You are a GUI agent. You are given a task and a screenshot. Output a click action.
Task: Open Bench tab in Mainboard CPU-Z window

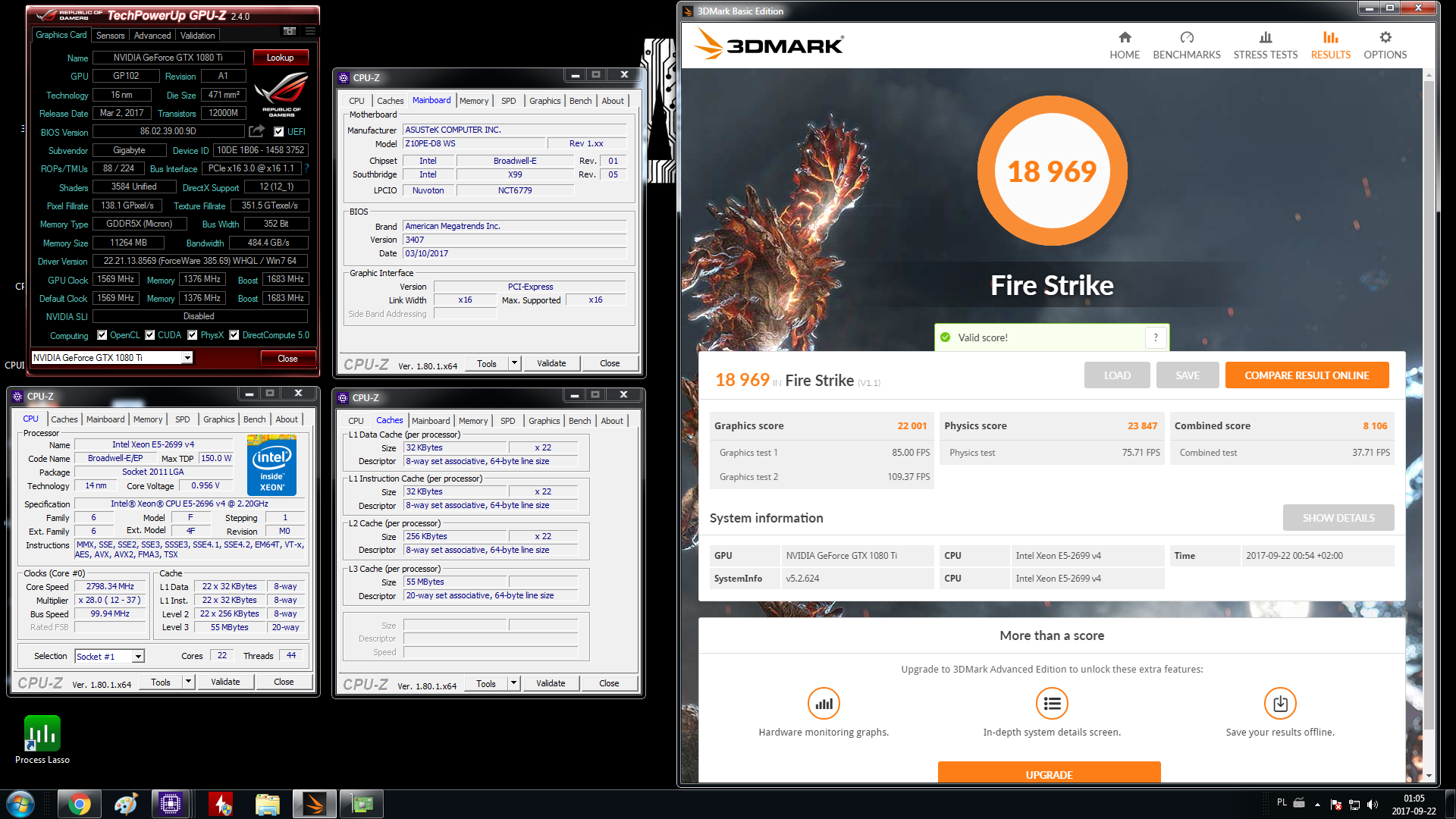click(580, 101)
